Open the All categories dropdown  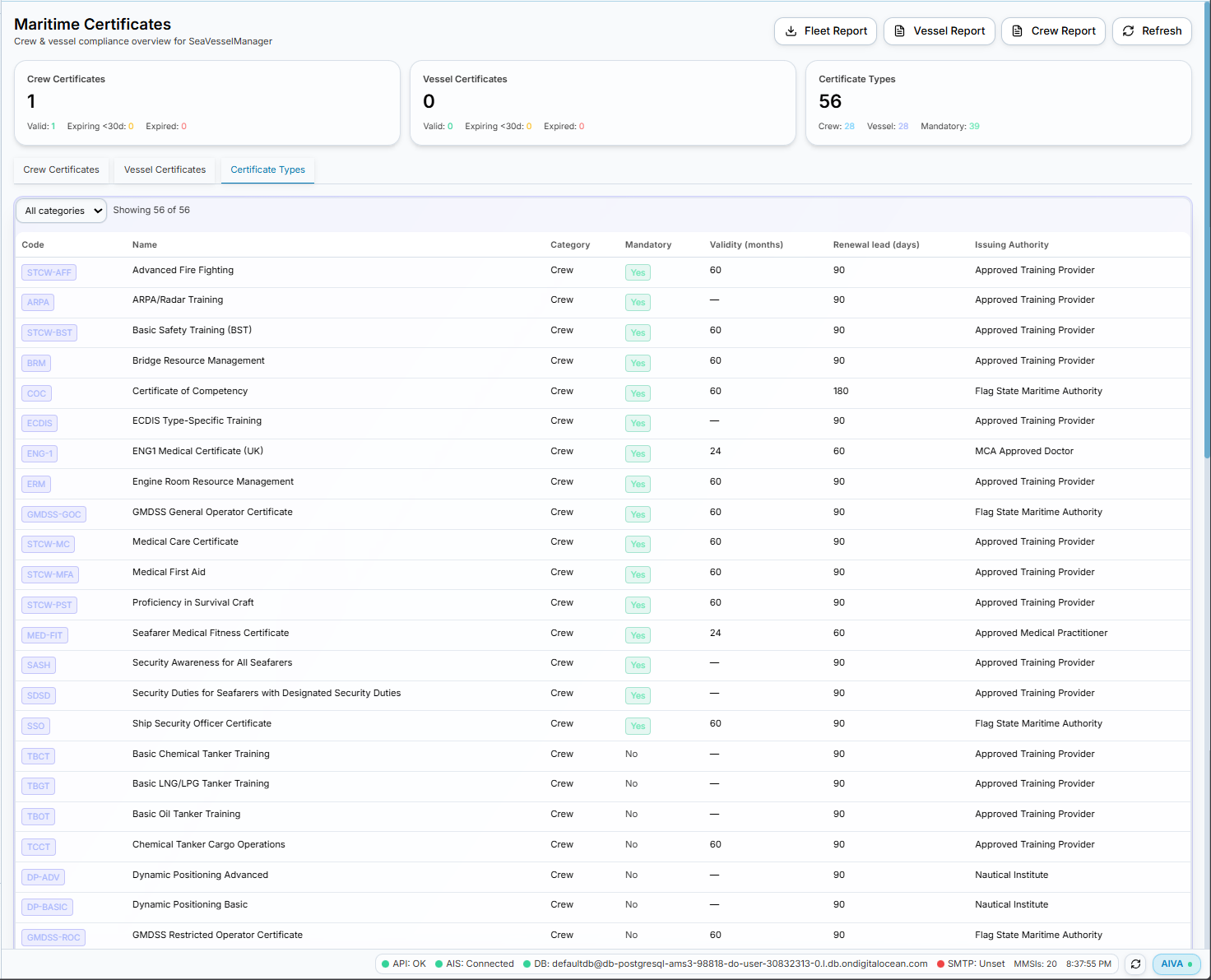click(x=62, y=211)
